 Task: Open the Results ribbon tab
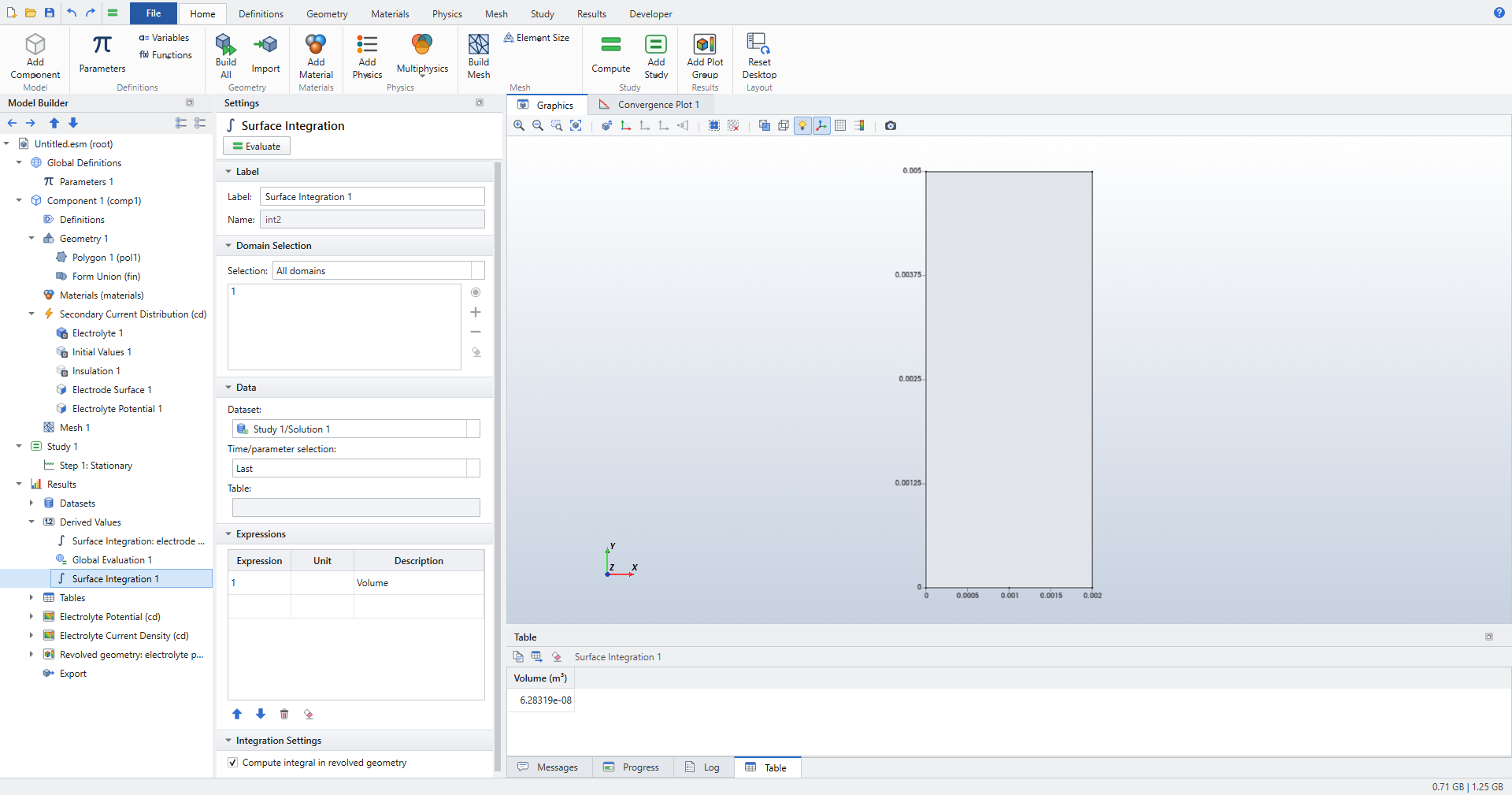(x=591, y=13)
